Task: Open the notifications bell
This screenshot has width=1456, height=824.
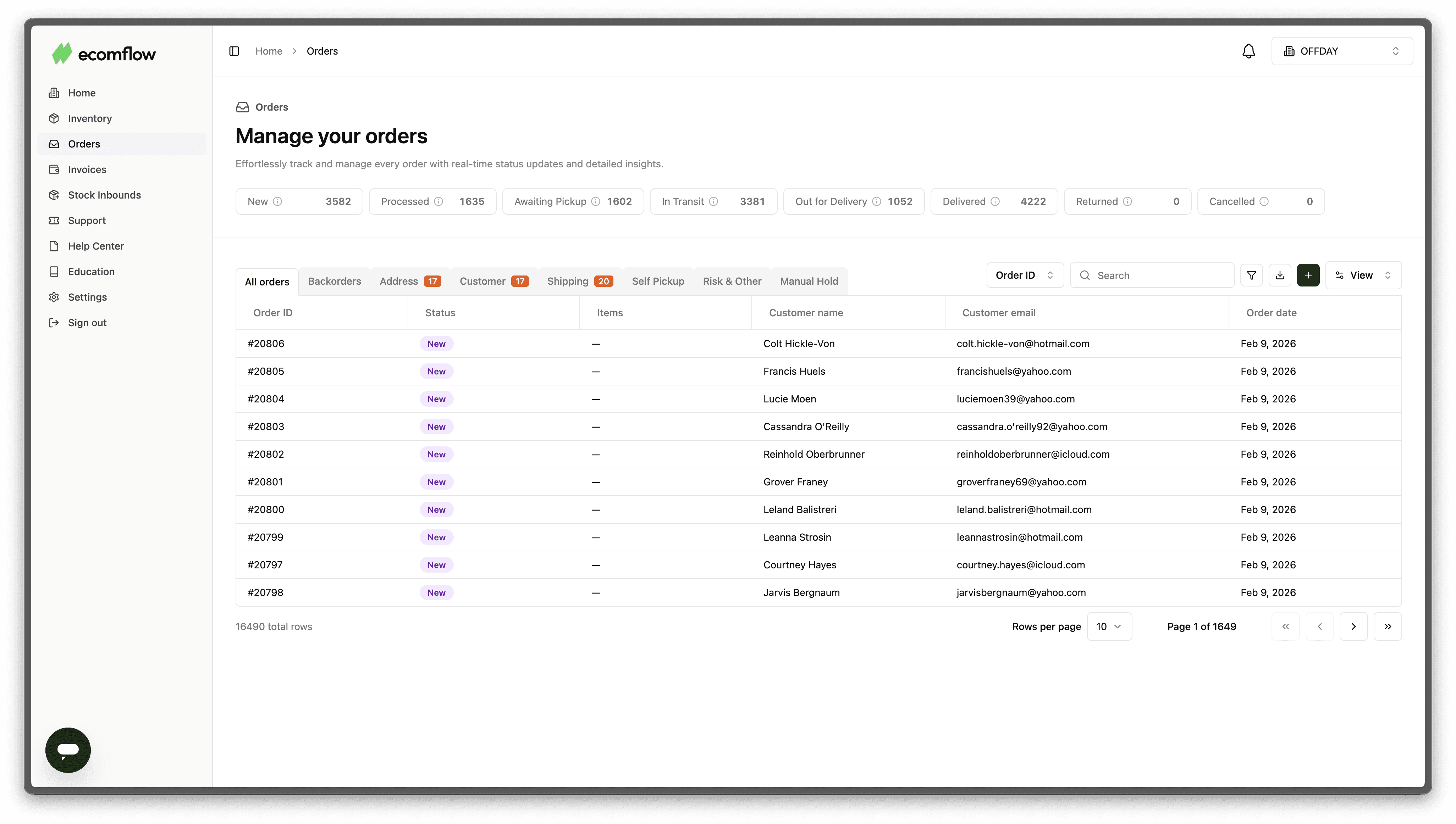Action: [1248, 51]
